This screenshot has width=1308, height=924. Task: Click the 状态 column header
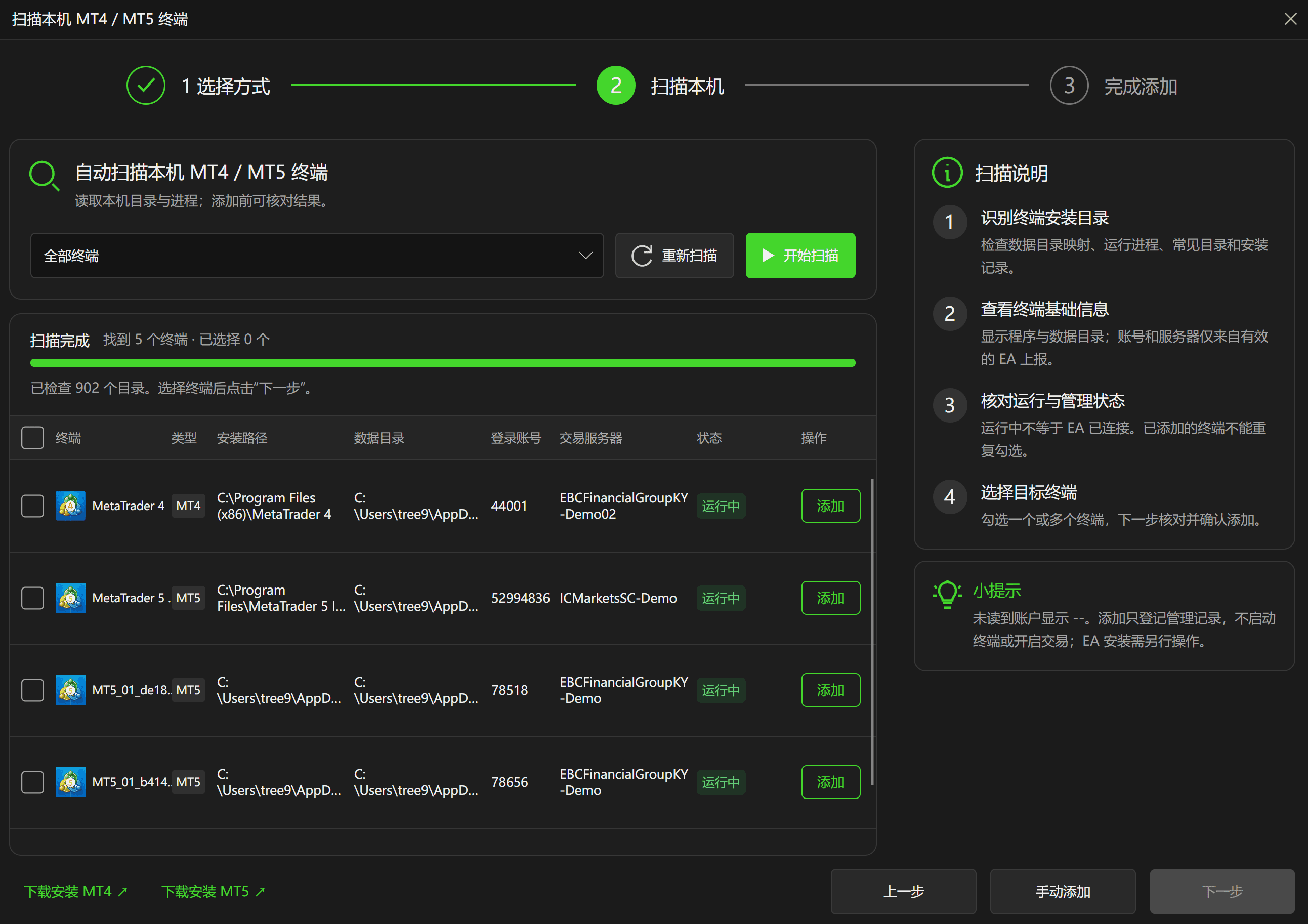(x=709, y=438)
